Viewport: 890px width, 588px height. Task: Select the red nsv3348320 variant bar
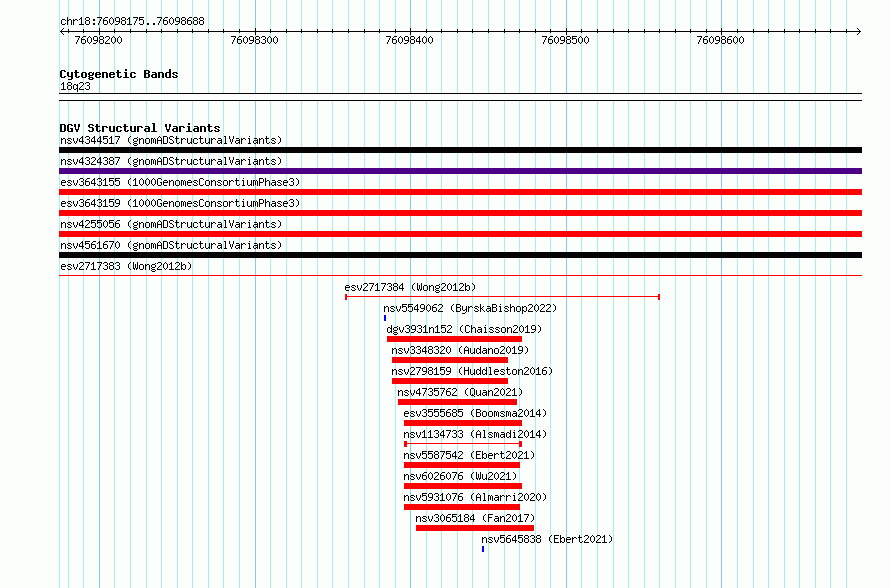click(450, 360)
